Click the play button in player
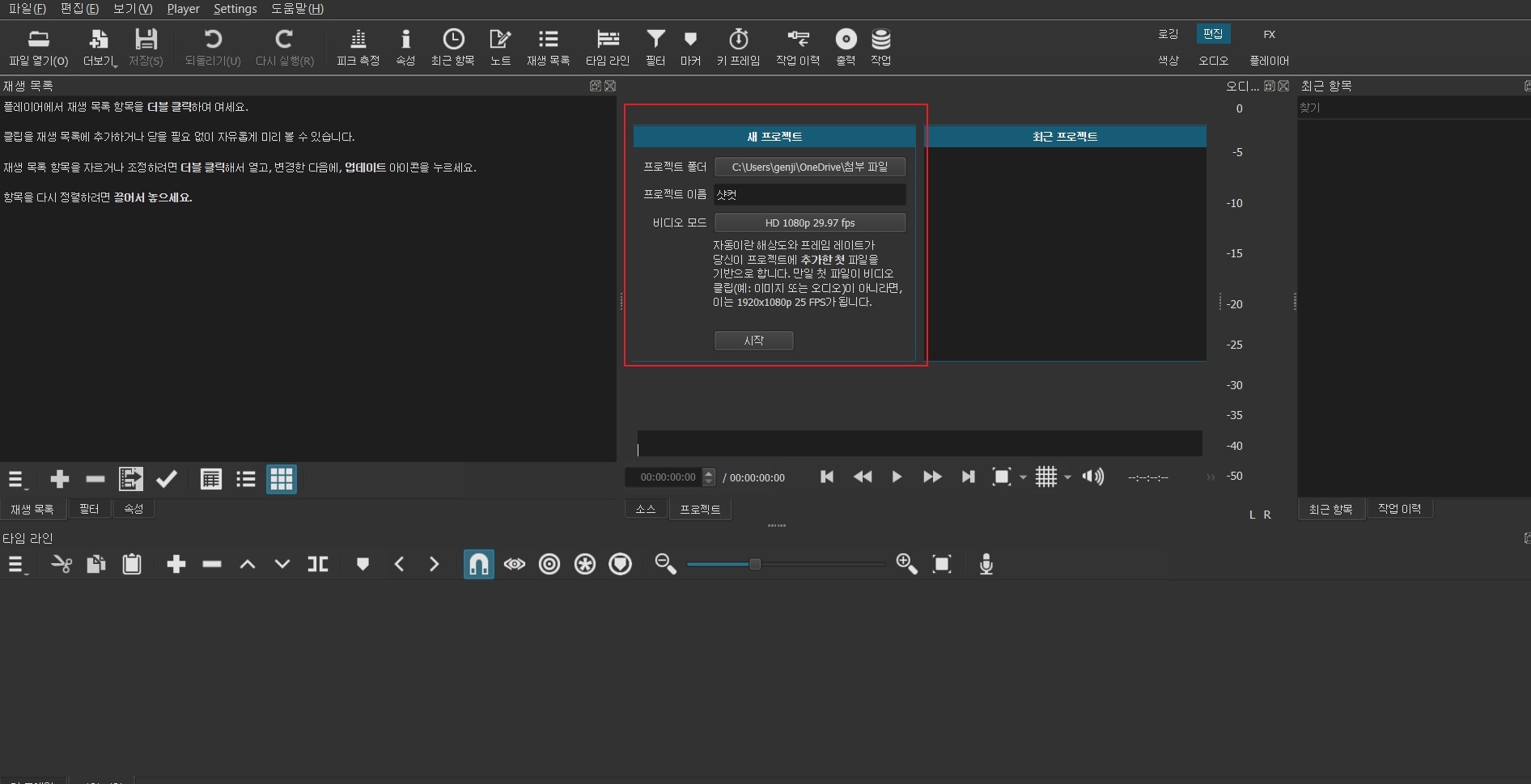Viewport: 1531px width, 784px height. click(897, 477)
